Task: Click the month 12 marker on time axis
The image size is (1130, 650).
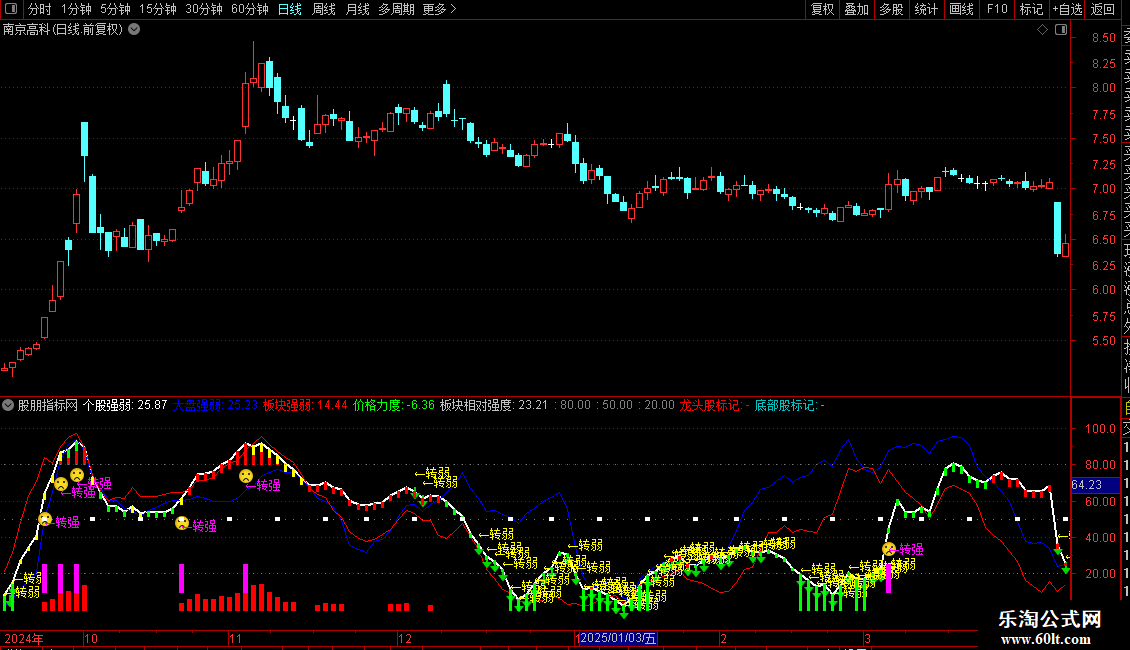Action: click(x=405, y=638)
